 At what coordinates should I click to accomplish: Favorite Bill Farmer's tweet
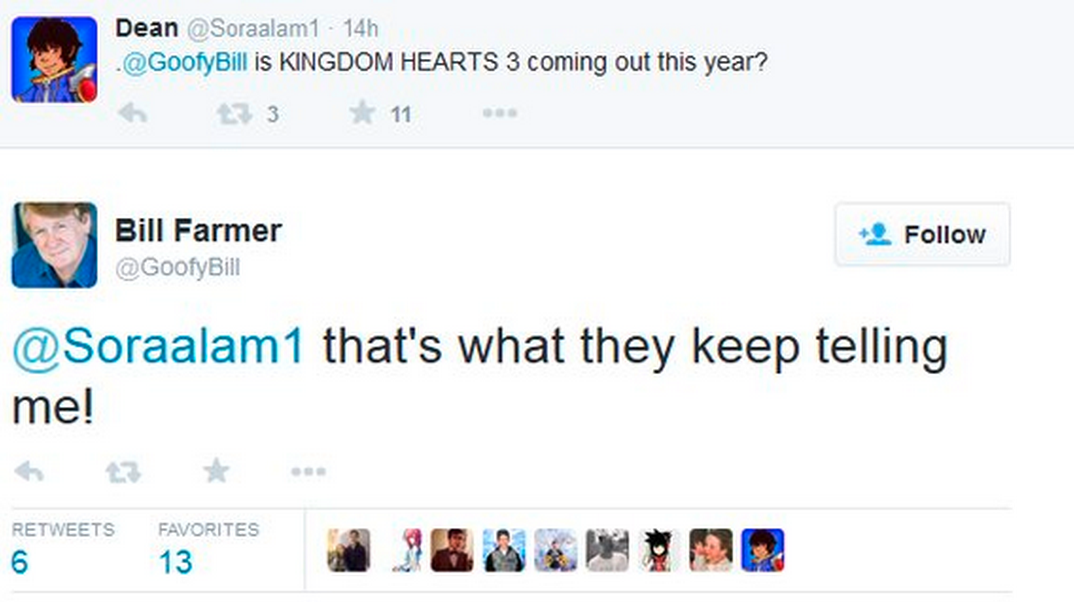click(x=216, y=470)
